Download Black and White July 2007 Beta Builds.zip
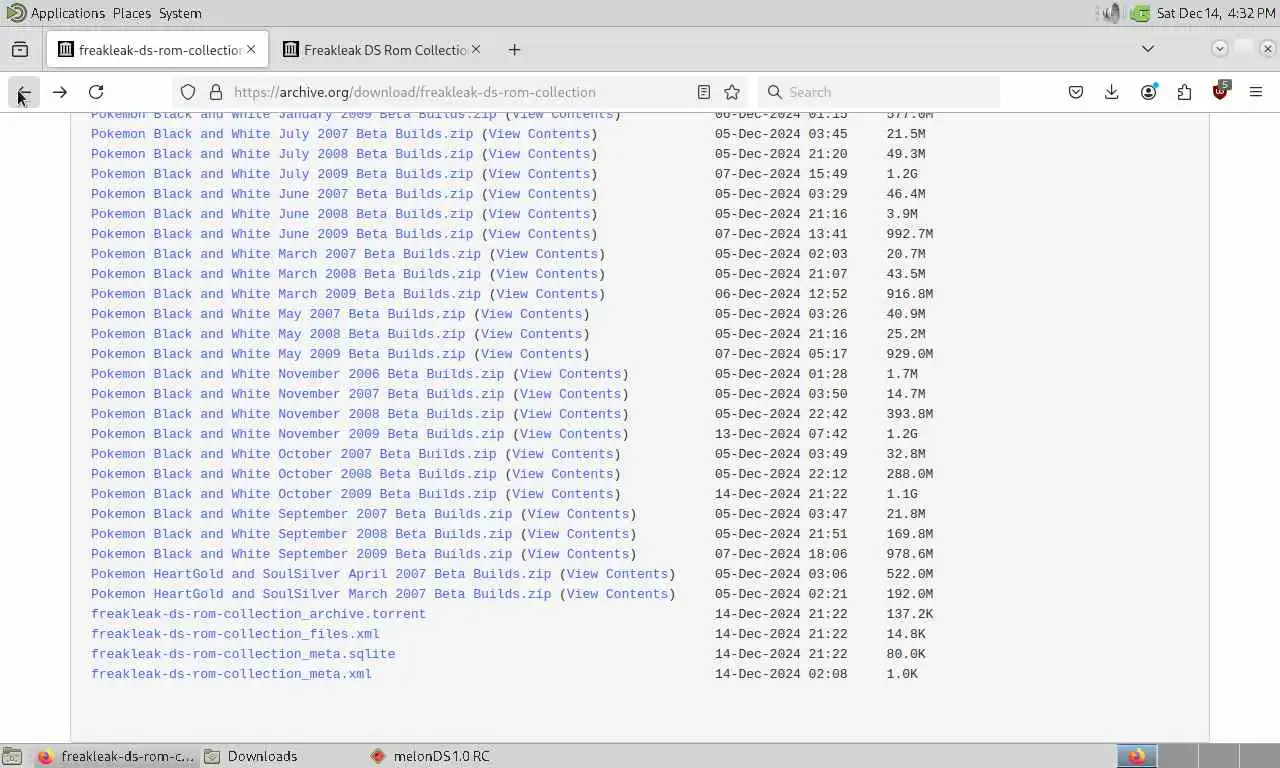 click(x=282, y=134)
